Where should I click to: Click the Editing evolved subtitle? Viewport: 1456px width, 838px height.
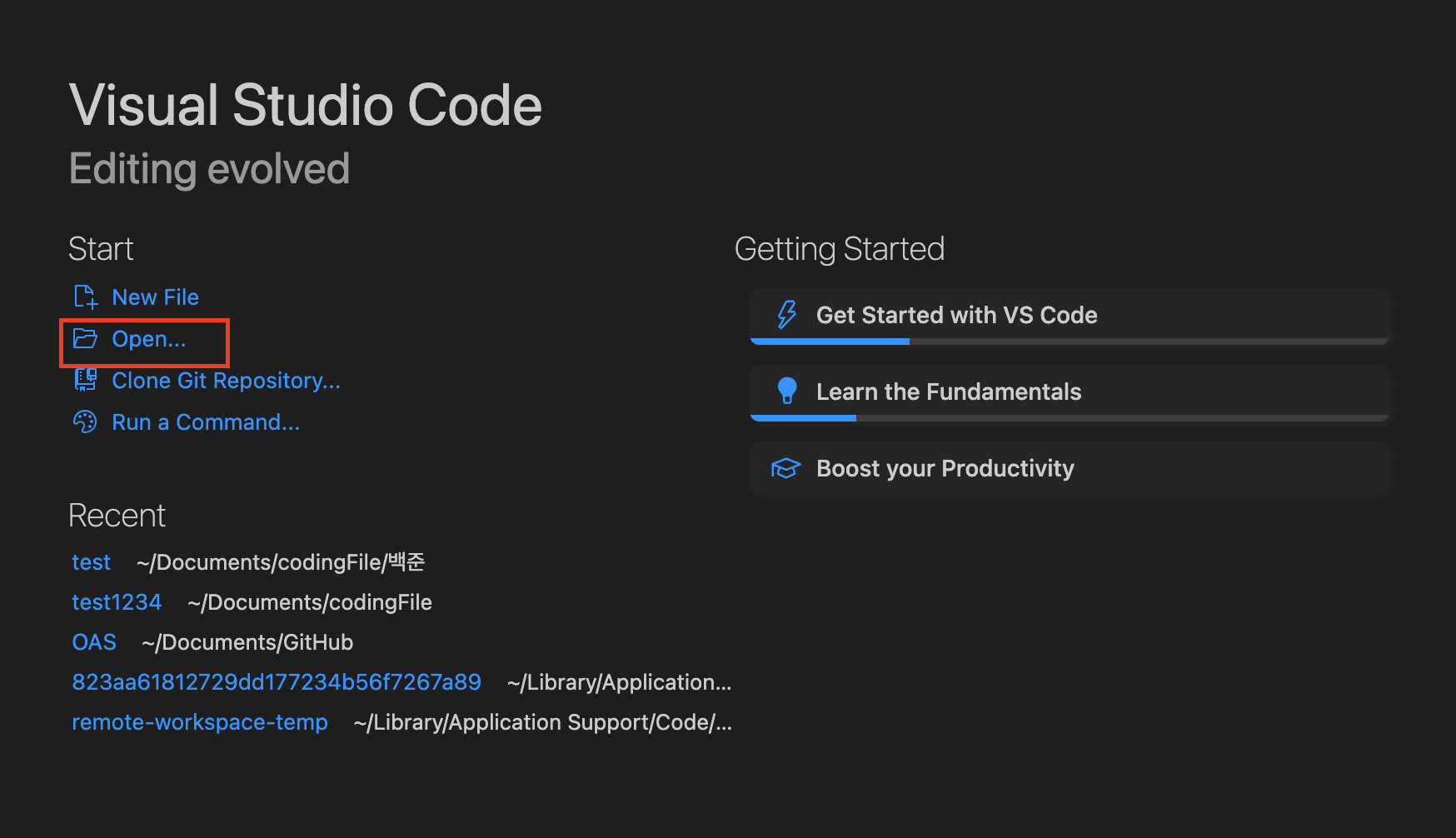click(x=209, y=169)
